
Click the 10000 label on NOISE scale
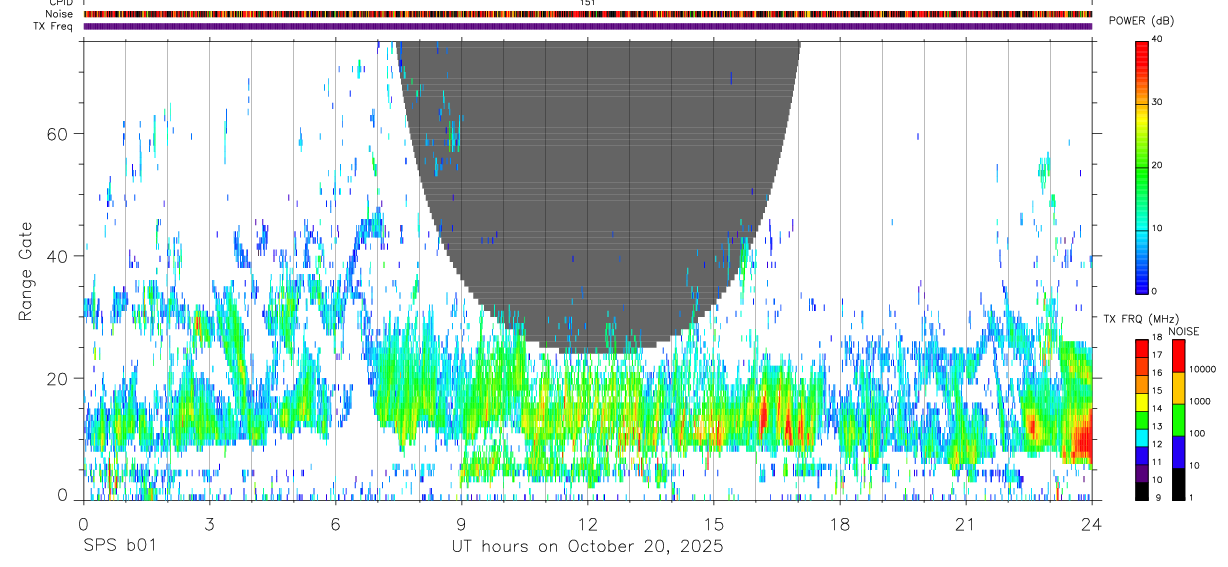[1202, 369]
